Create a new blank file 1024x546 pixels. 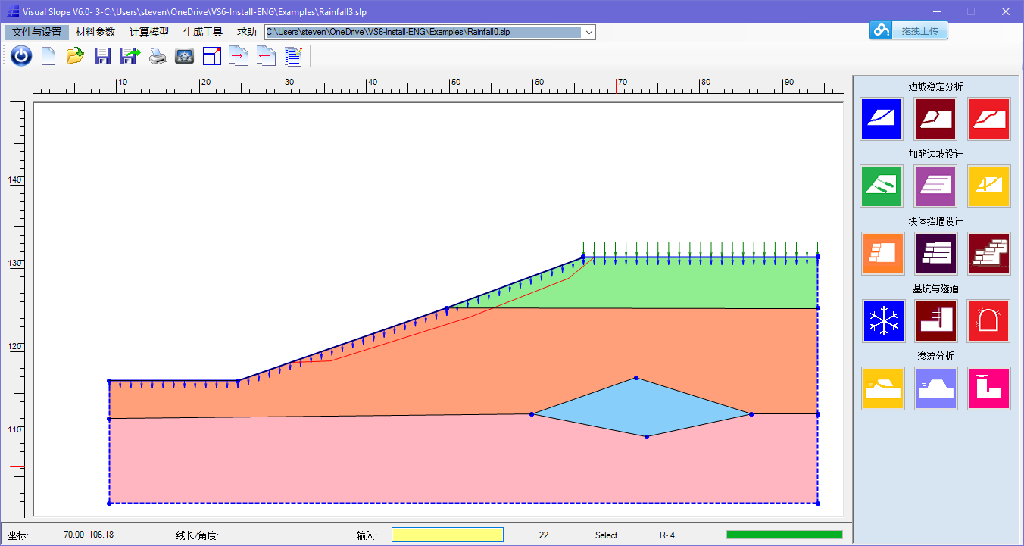pyautogui.click(x=48, y=56)
